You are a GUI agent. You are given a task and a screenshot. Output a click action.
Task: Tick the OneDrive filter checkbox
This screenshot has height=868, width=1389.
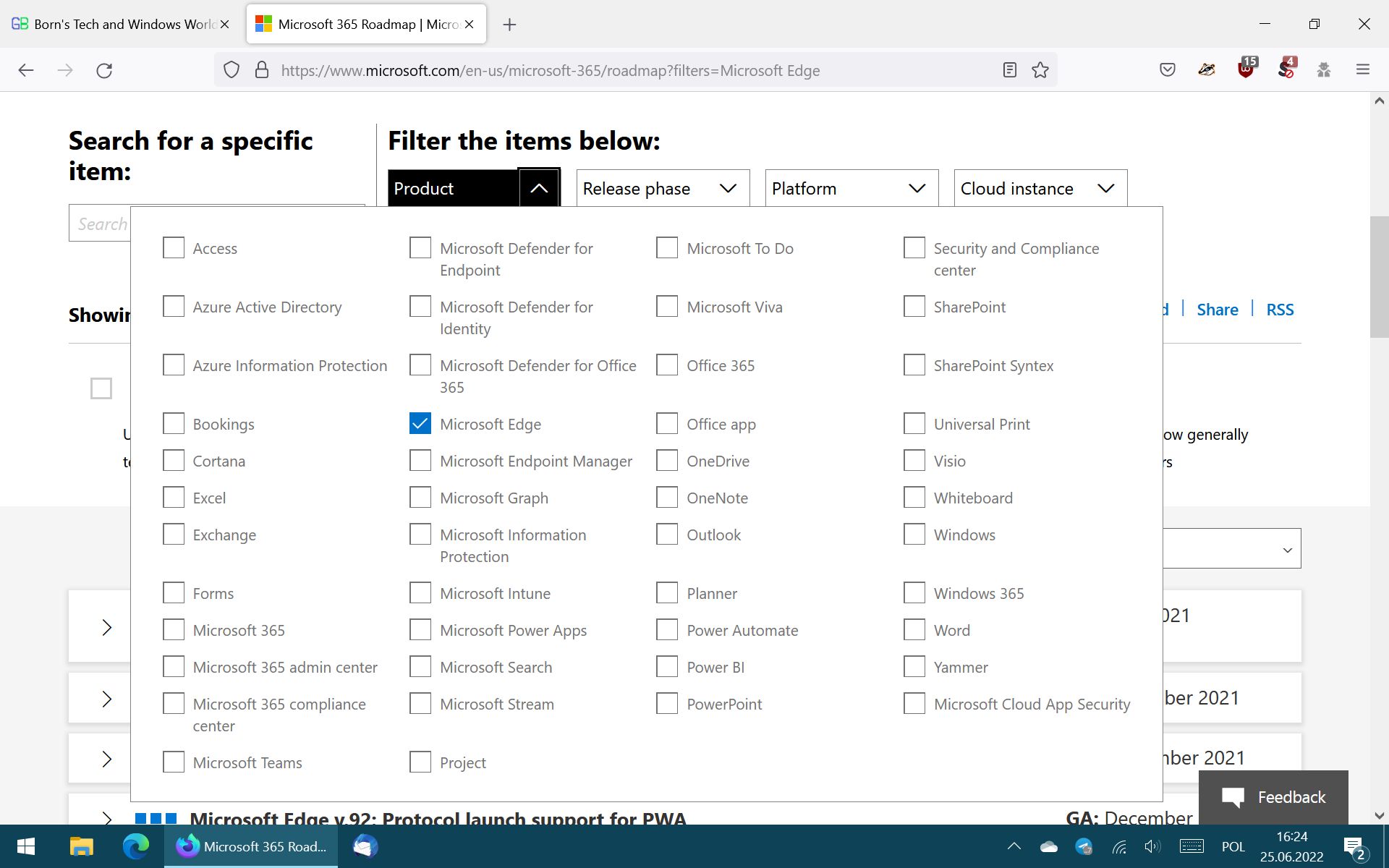tap(667, 460)
